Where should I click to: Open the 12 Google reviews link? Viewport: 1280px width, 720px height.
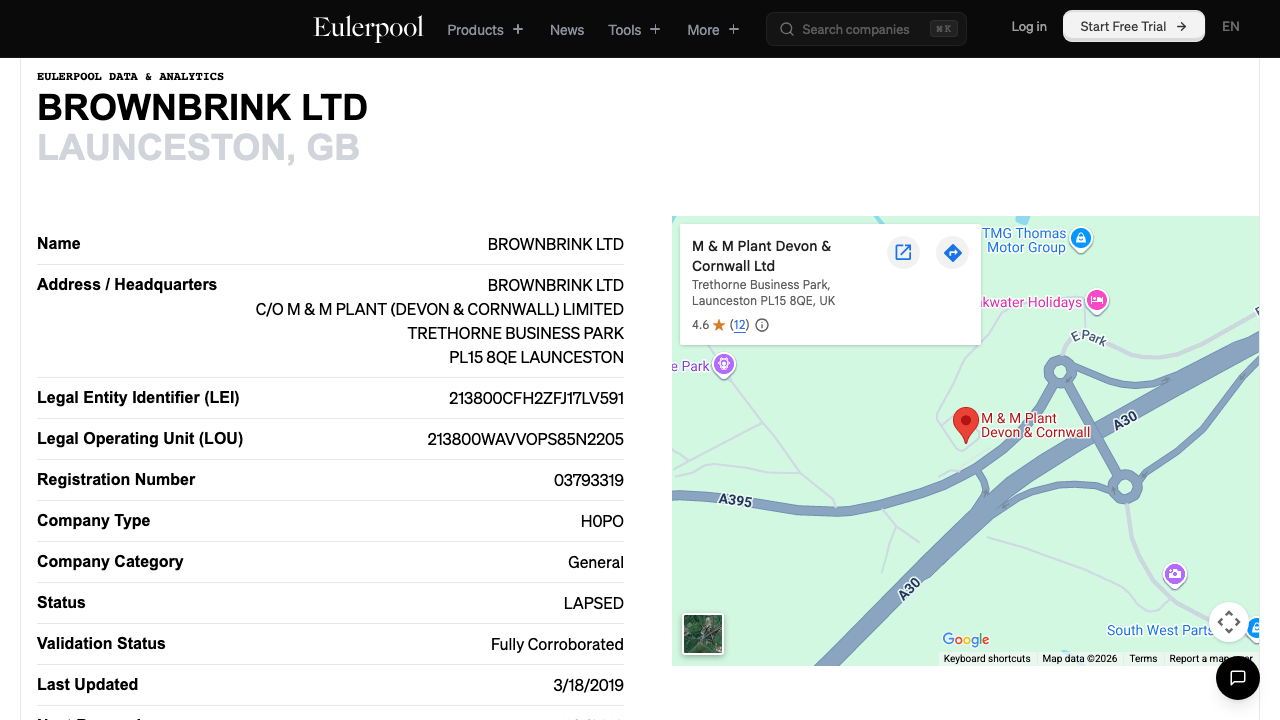tap(740, 325)
